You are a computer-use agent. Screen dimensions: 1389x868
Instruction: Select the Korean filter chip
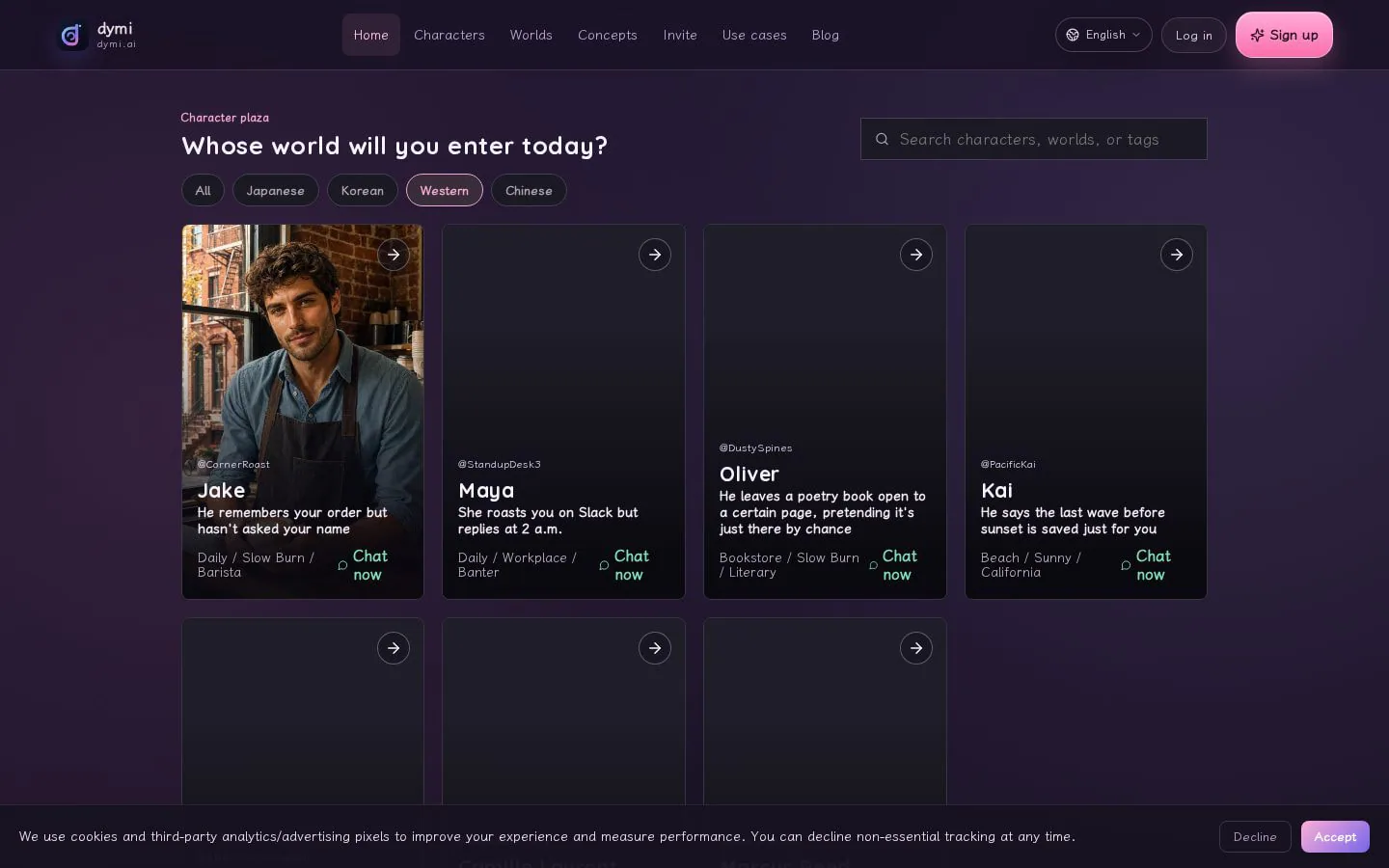[363, 190]
